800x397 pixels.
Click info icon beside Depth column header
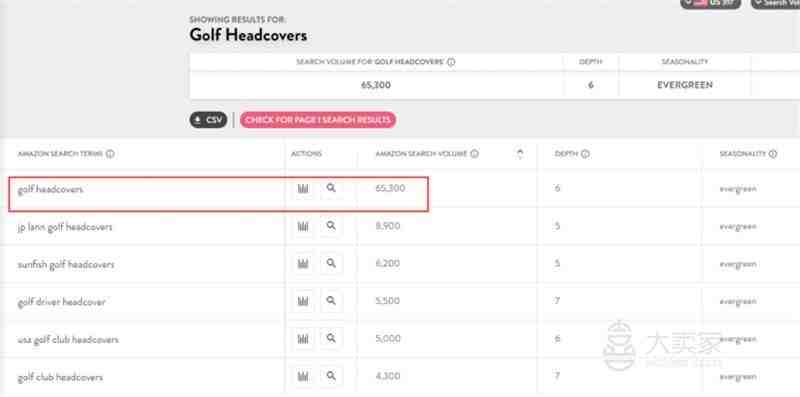(585, 154)
